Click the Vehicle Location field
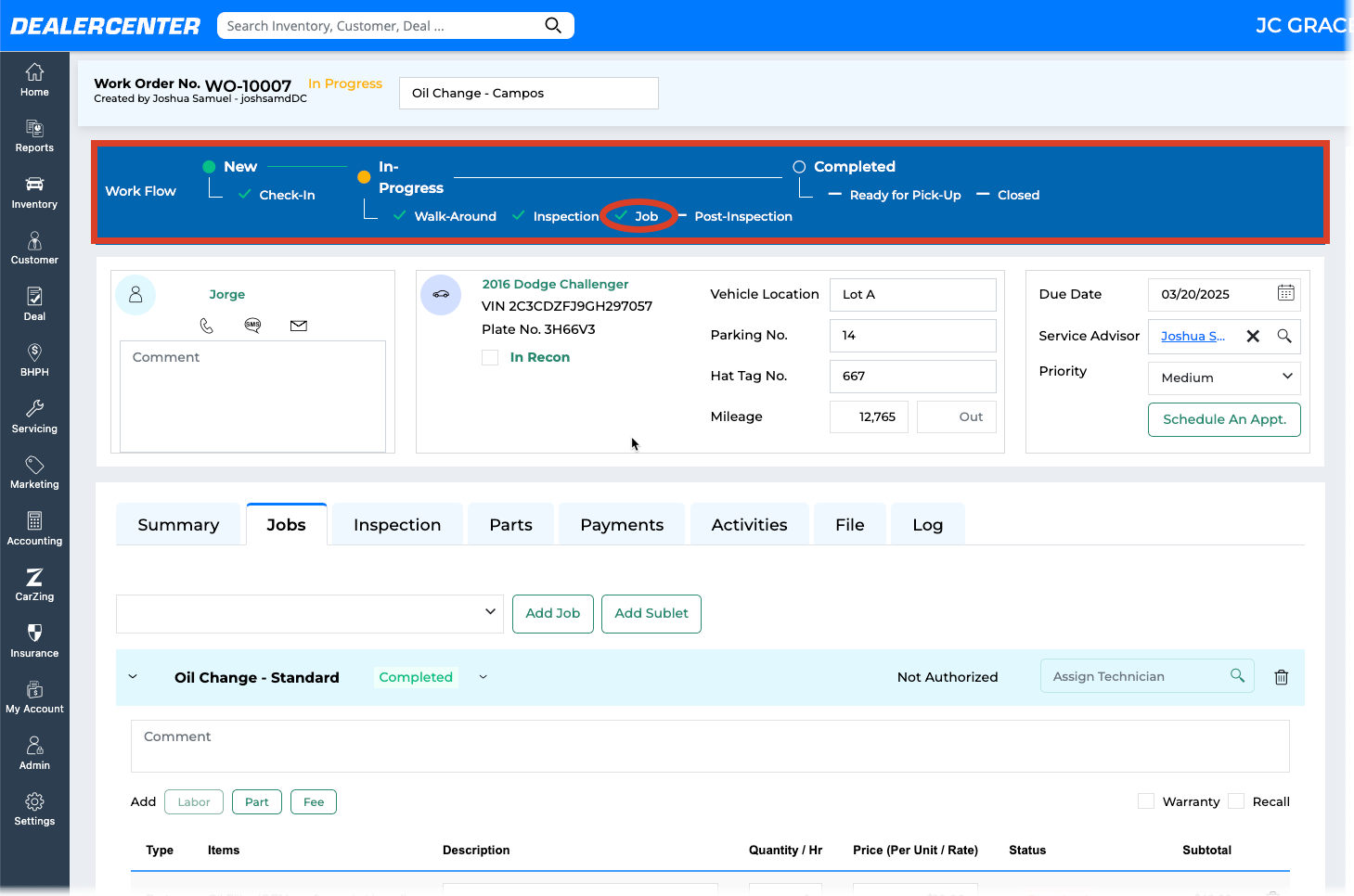The height and width of the screenshot is (896, 1354). pyautogui.click(x=912, y=295)
